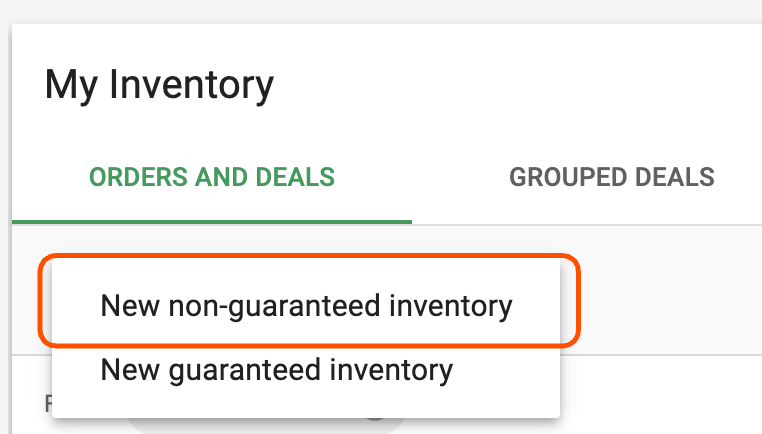Start a non-guaranteed inventory deal
The width and height of the screenshot is (762, 434).
pos(306,305)
